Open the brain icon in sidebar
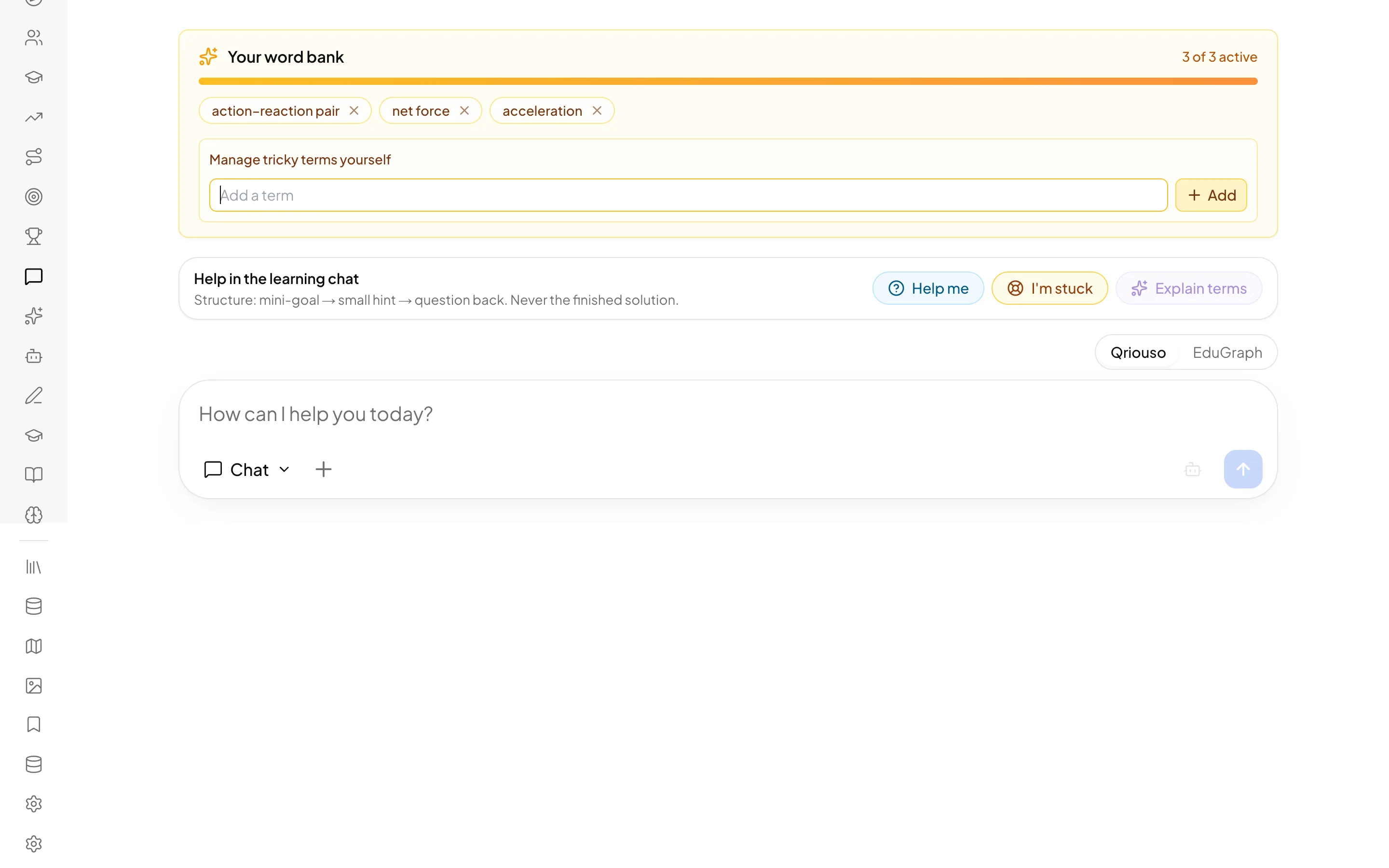 coord(34,515)
